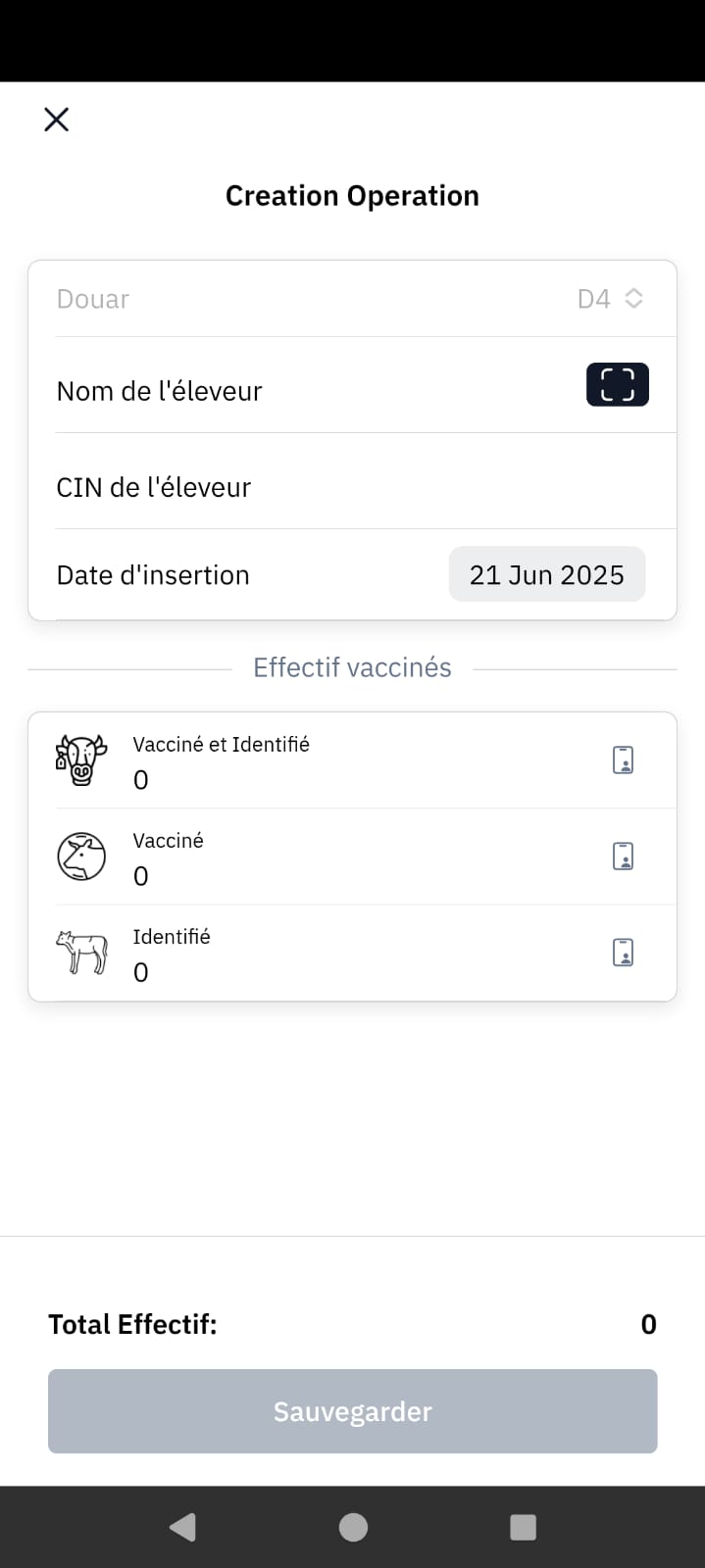The height and width of the screenshot is (1568, 705).
Task: Tap the scan icon beside Nom de l'éleveur
Action: coord(617,384)
